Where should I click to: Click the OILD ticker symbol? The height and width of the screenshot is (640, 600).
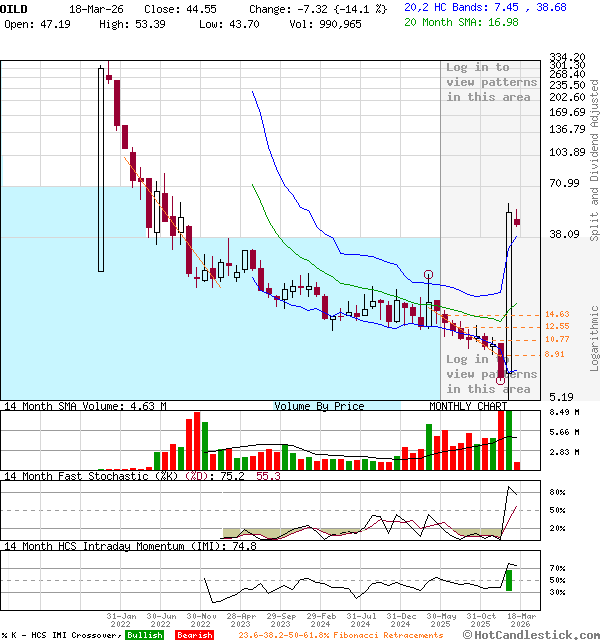point(14,7)
